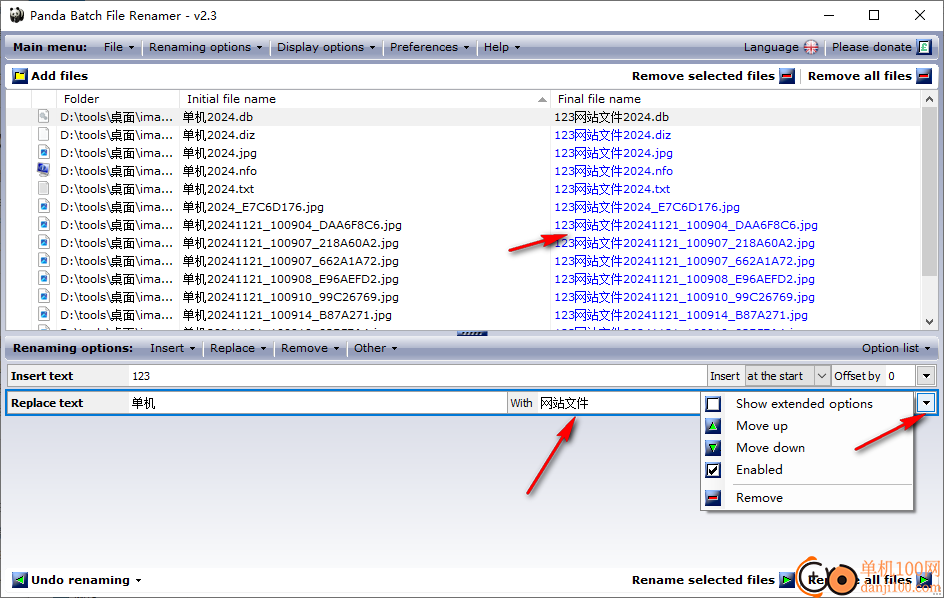Open the Renaming options main menu
944x598 pixels.
pos(205,47)
